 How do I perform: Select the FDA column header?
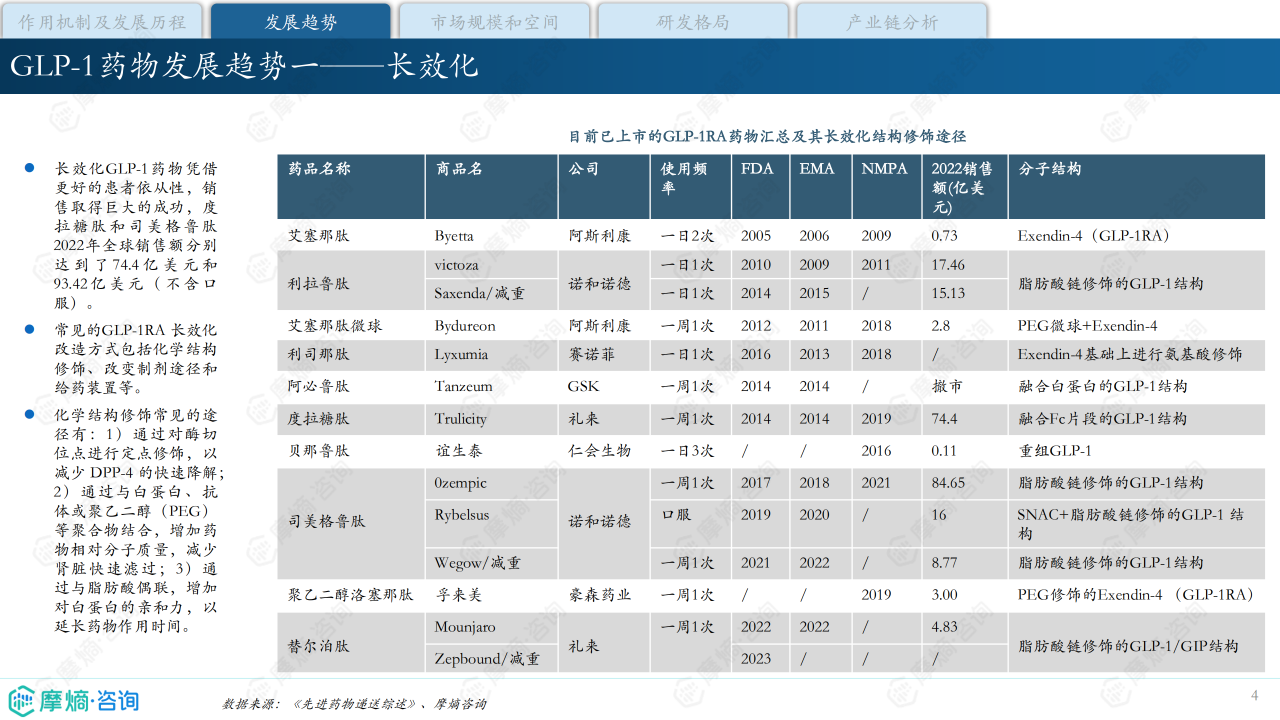761,187
